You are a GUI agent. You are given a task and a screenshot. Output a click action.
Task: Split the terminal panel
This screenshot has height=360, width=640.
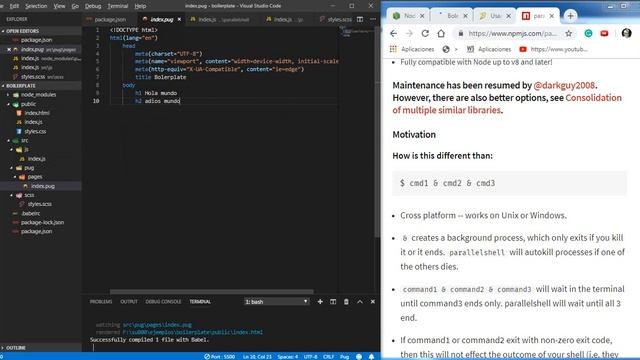(x=333, y=302)
